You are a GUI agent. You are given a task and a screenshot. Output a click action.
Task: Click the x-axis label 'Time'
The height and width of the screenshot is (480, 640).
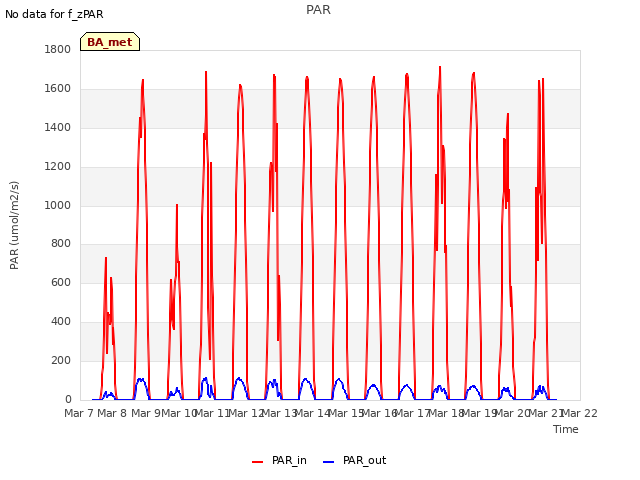point(565,429)
